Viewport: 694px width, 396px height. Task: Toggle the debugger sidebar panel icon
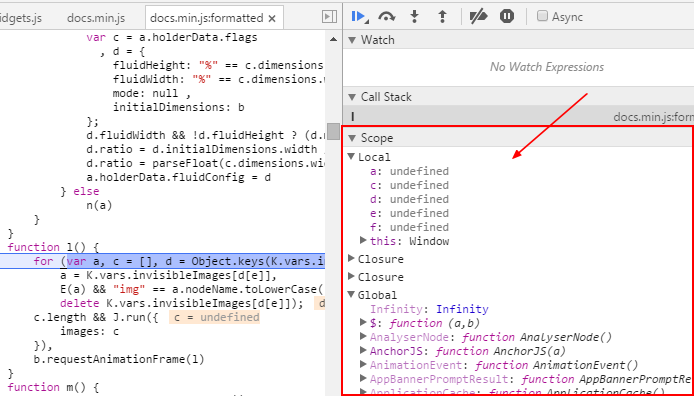click(329, 17)
